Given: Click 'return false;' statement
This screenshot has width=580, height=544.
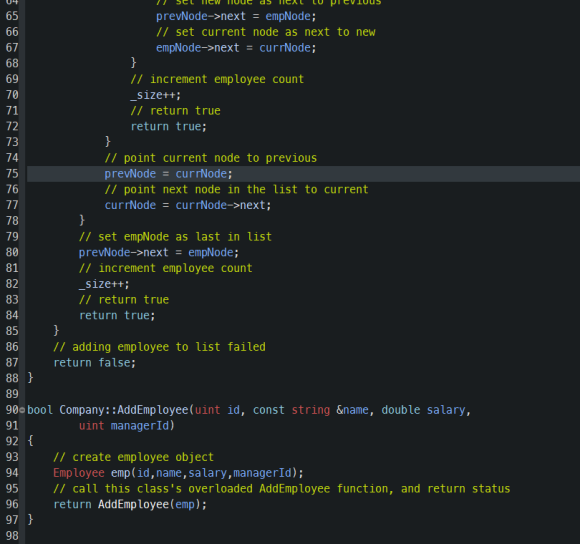Looking at the screenshot, I should pos(95,363).
